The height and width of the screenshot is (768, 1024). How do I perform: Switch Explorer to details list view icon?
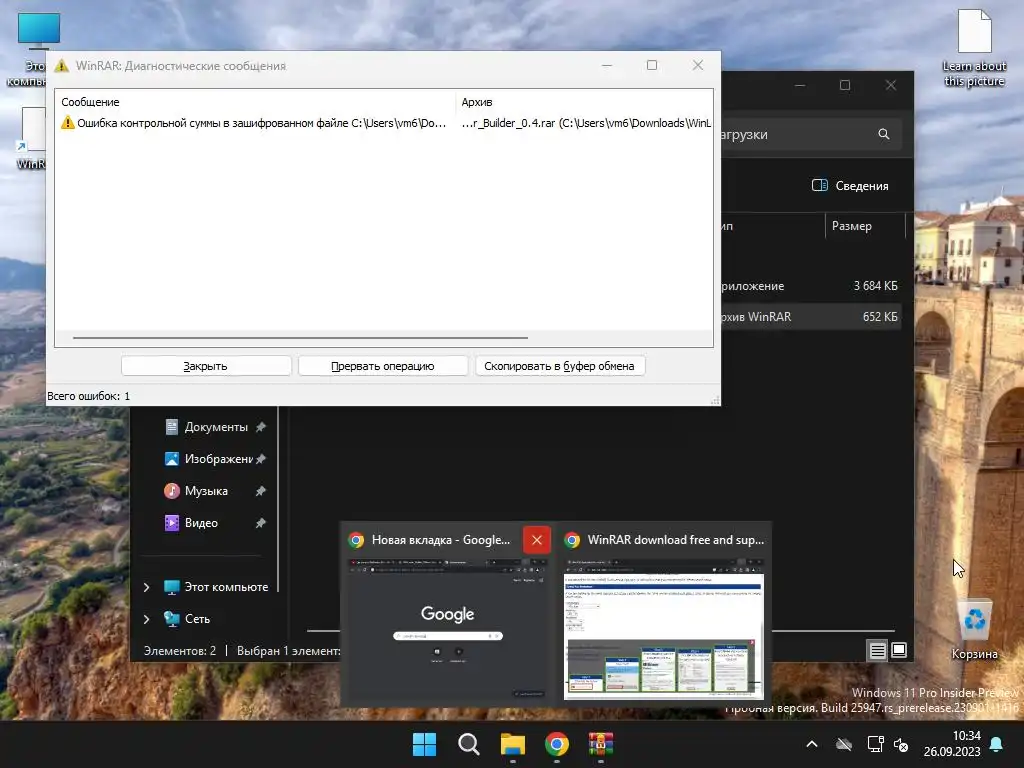[877, 650]
